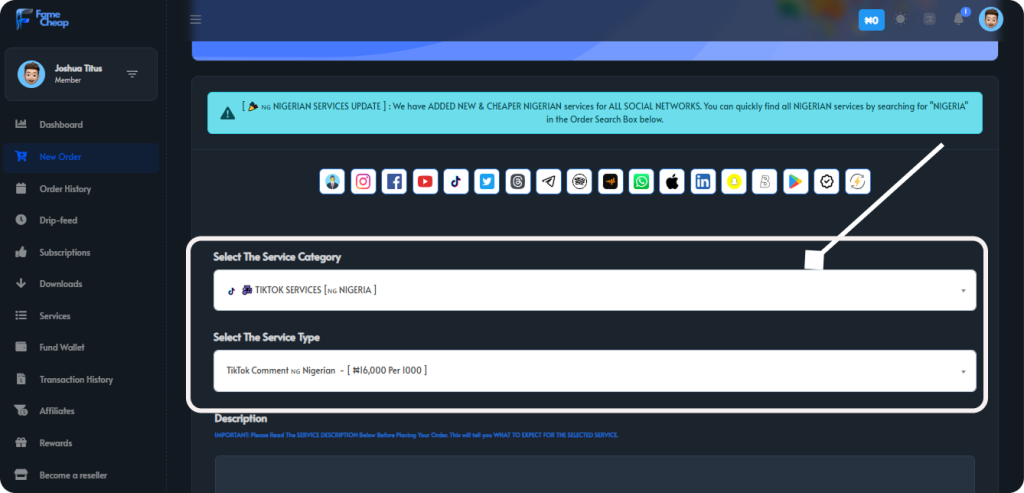Click the Telegram paper-plane icon

tap(549, 182)
